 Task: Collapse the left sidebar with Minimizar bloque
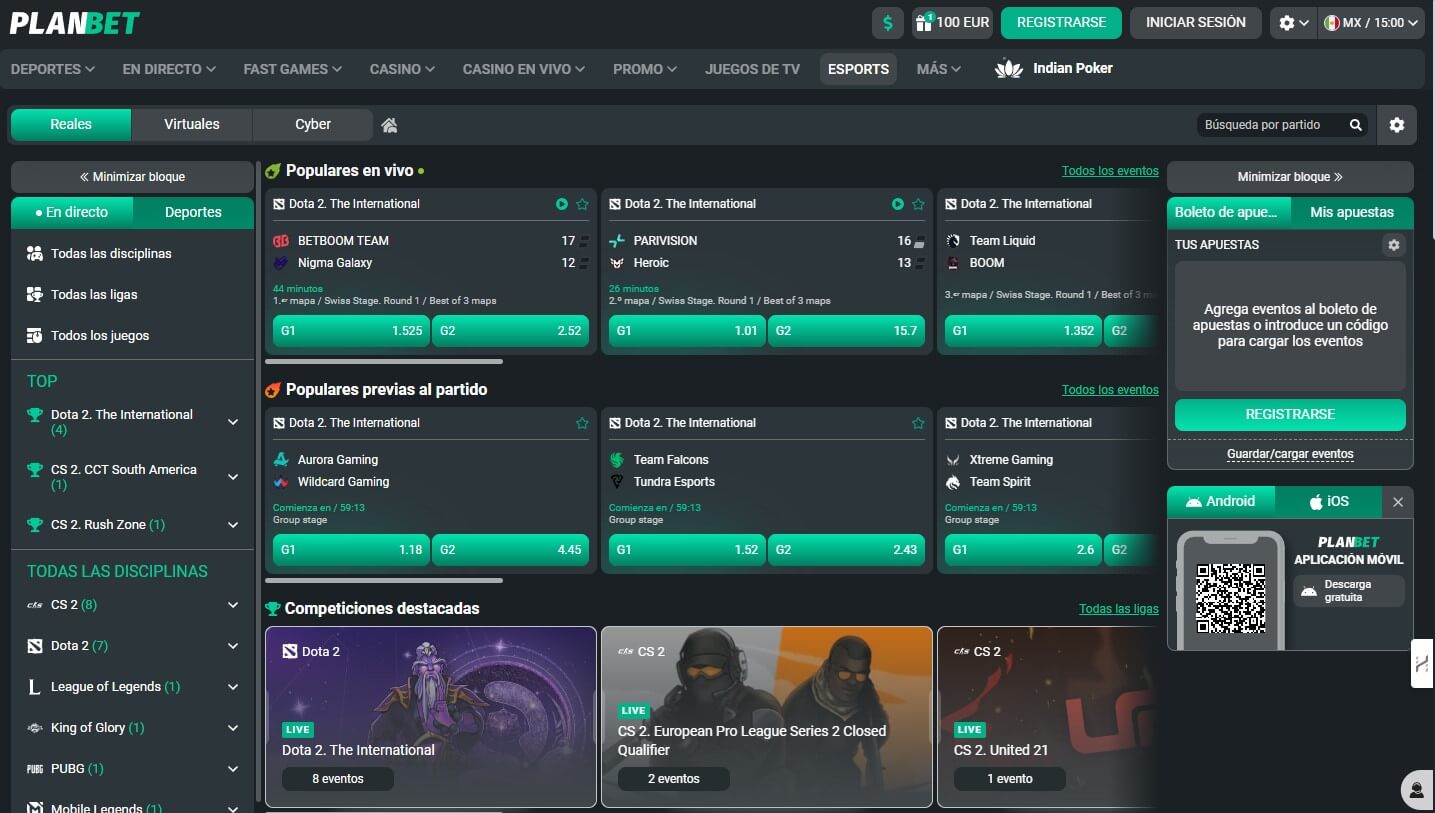[x=132, y=177]
